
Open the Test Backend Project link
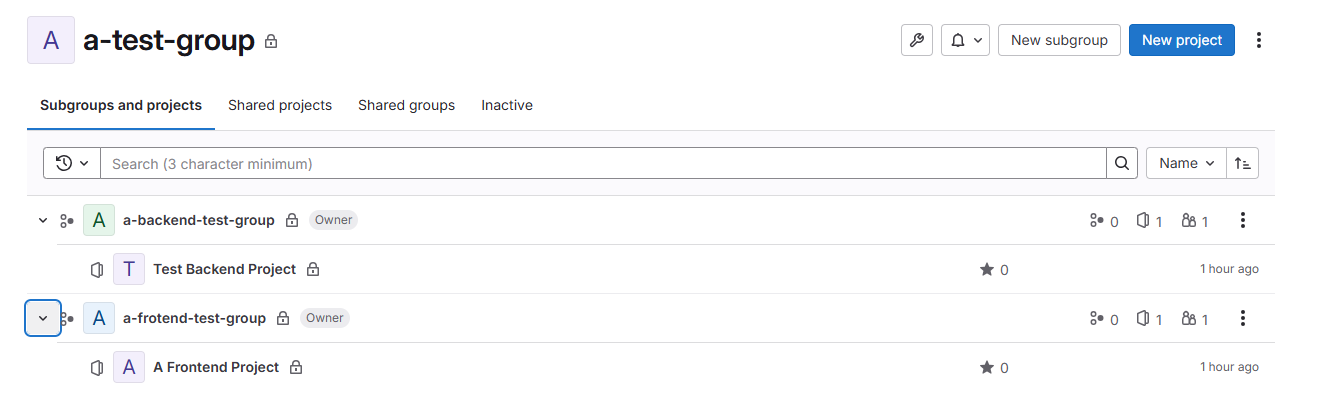coord(224,269)
